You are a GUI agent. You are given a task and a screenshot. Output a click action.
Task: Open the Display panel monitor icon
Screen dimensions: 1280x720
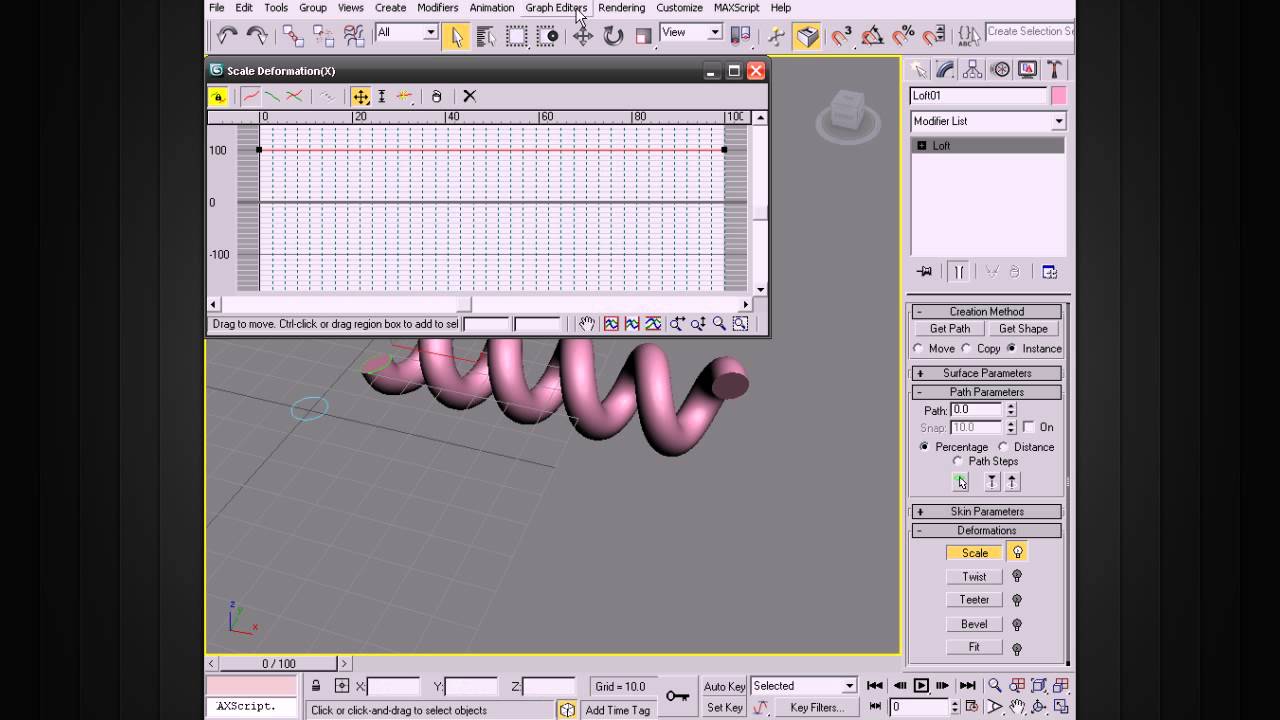click(1027, 69)
